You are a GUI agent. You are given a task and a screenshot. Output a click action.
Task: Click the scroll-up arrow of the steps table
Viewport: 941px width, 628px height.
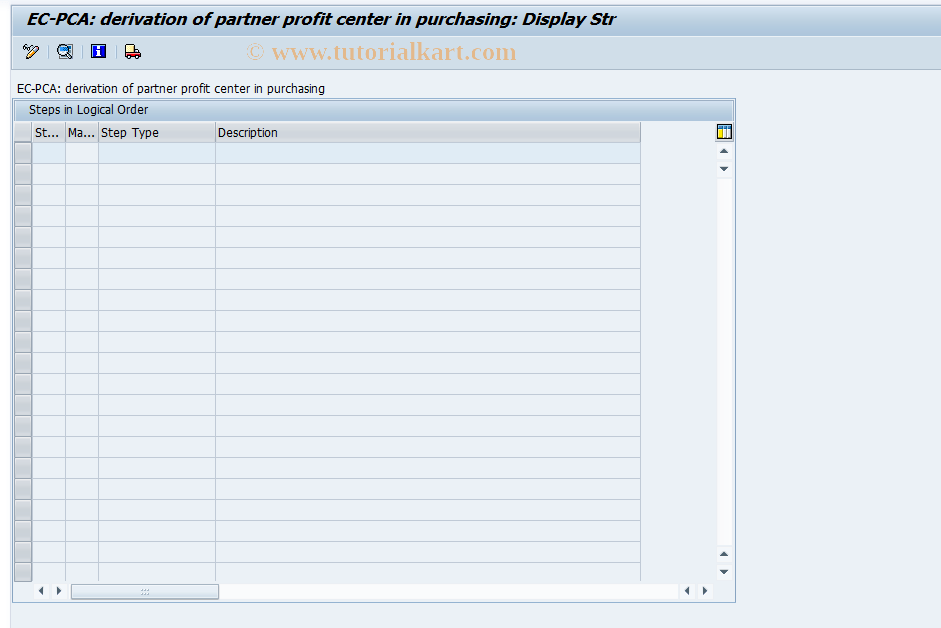[722, 151]
